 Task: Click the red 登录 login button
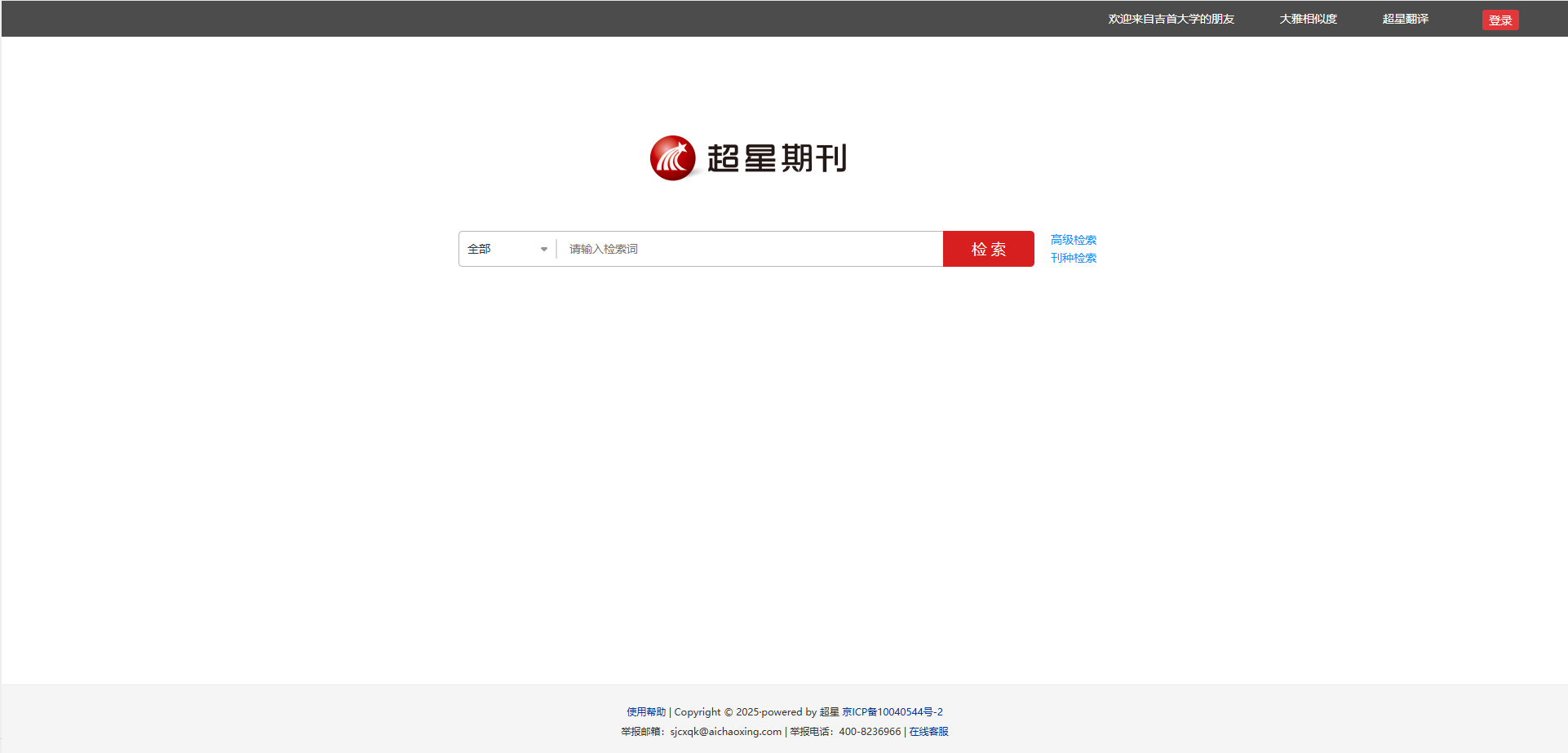point(1499,20)
